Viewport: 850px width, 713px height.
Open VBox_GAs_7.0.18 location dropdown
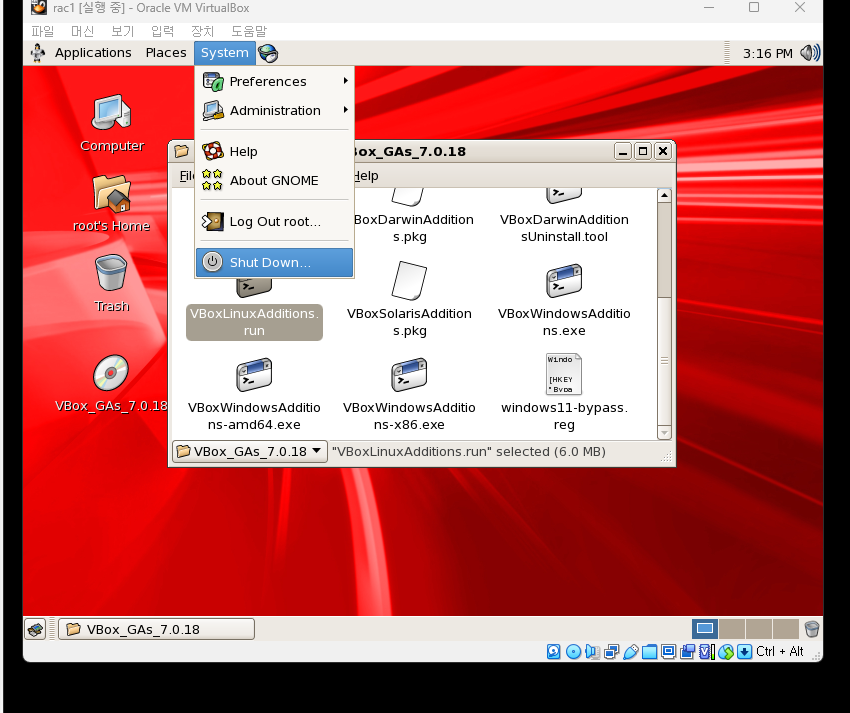[250, 451]
